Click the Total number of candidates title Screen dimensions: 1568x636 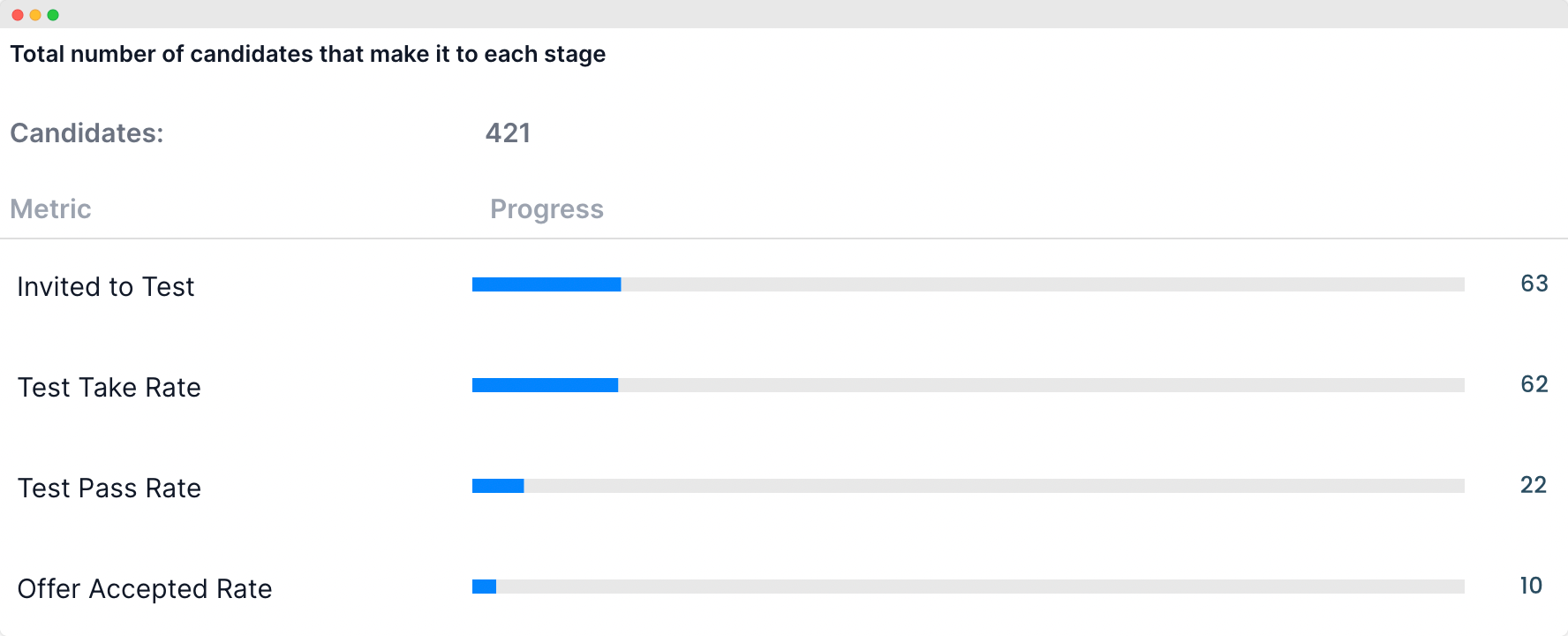point(308,55)
